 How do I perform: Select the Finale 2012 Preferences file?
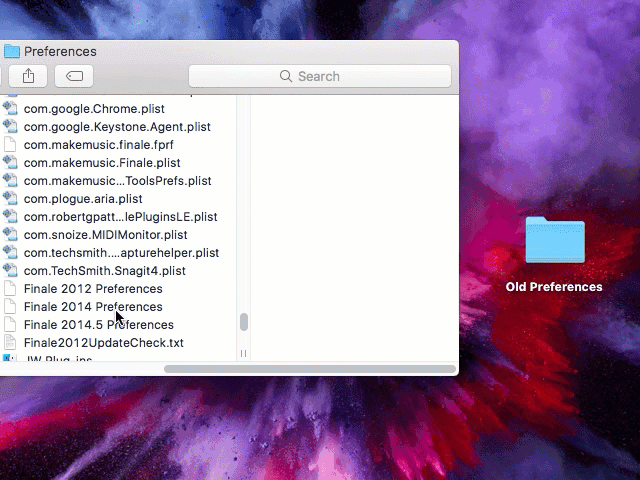pyautogui.click(x=93, y=289)
